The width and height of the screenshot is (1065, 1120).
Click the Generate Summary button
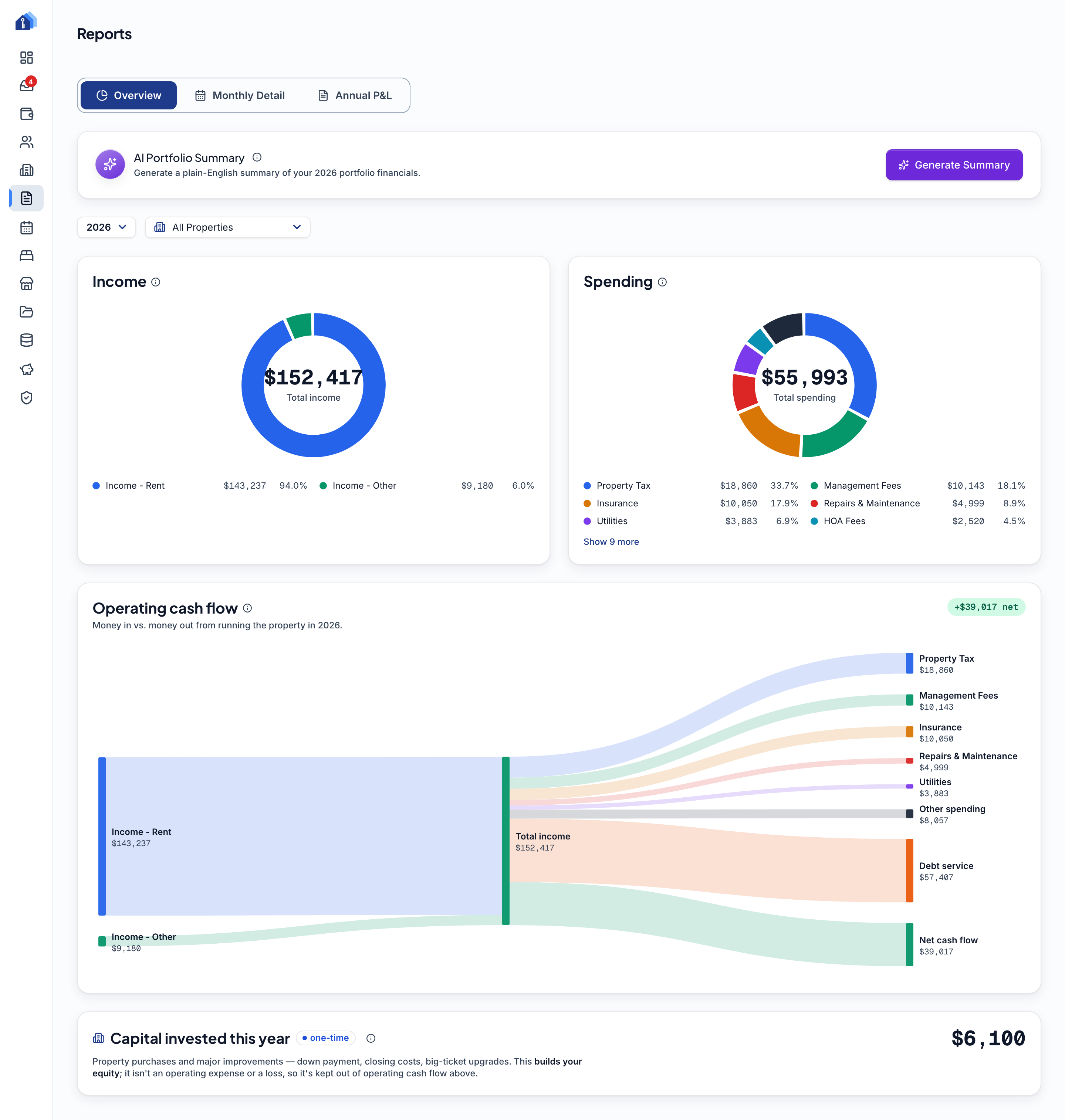point(954,164)
